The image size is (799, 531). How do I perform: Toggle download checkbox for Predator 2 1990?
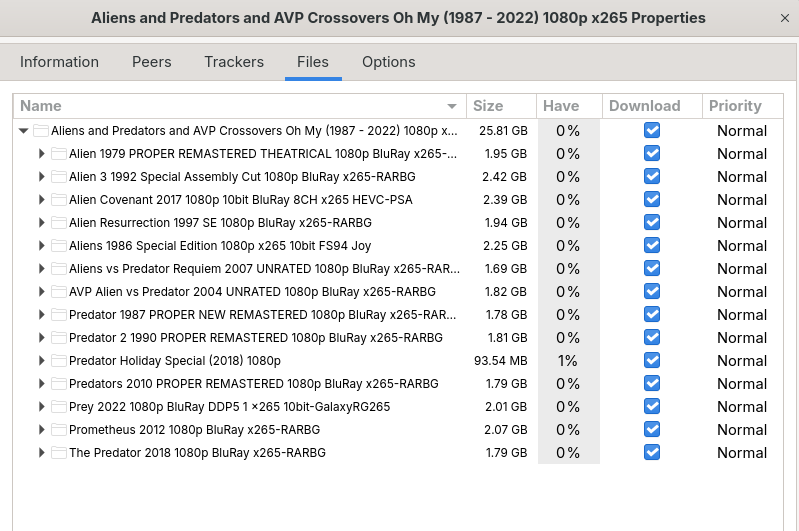pyautogui.click(x=652, y=338)
